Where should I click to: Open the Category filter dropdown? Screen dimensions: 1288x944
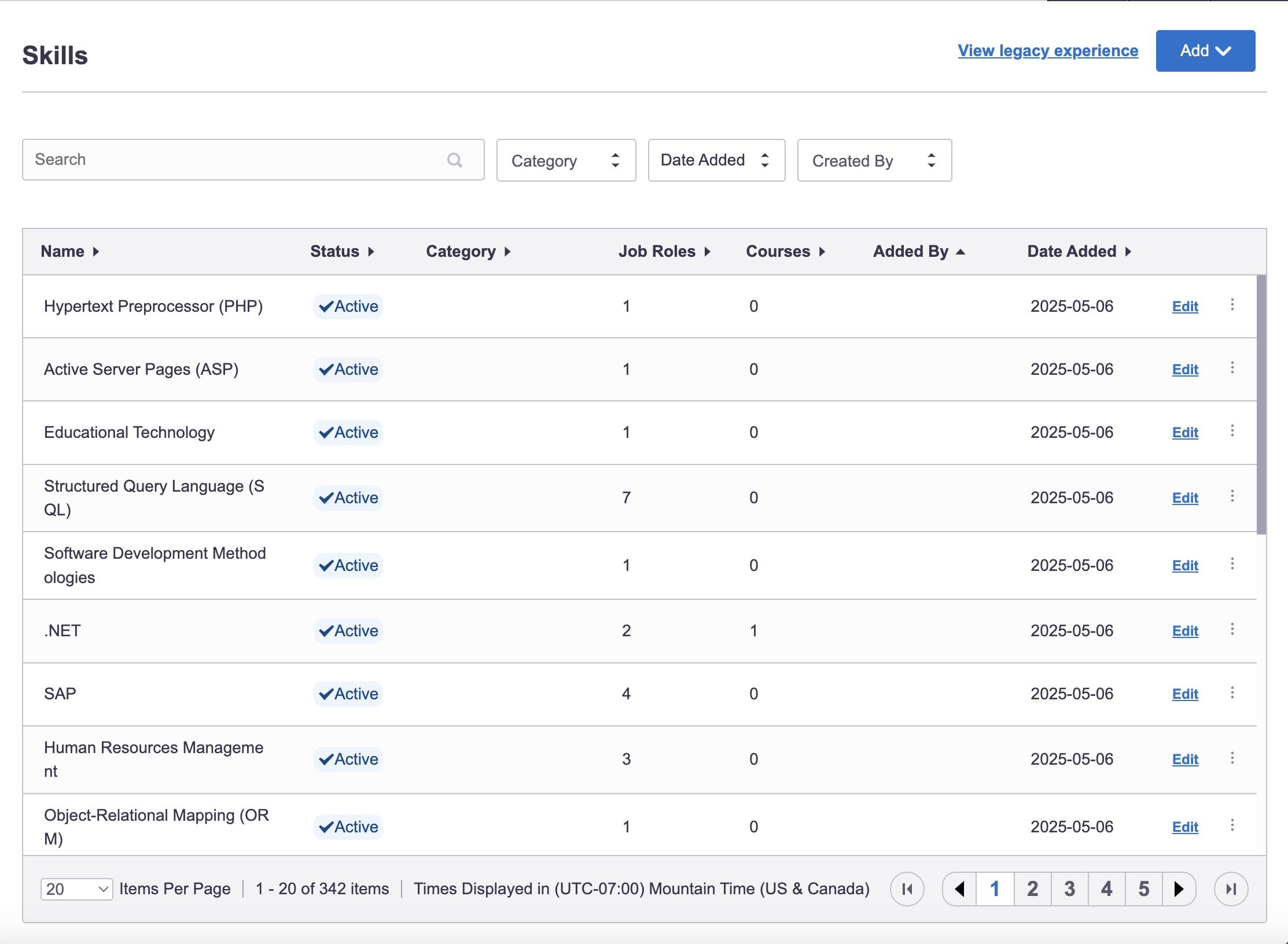click(x=566, y=160)
